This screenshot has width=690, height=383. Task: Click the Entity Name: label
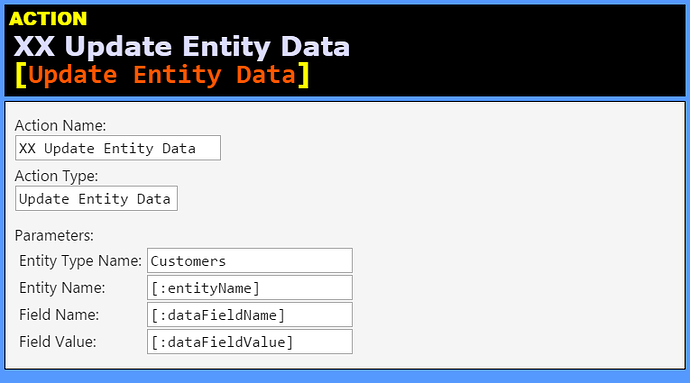coord(62,288)
